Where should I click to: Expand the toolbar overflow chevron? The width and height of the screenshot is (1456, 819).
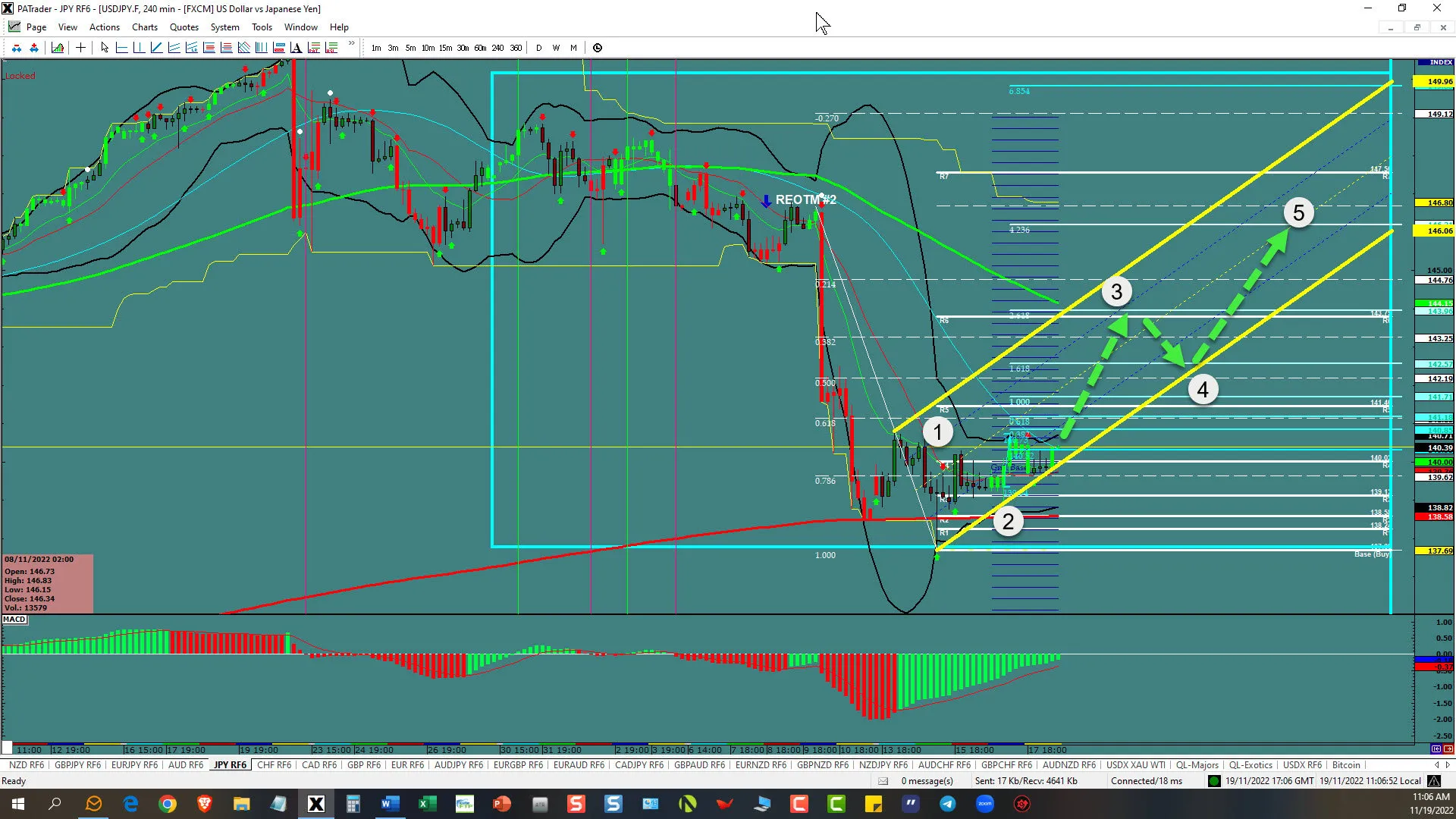click(x=351, y=43)
